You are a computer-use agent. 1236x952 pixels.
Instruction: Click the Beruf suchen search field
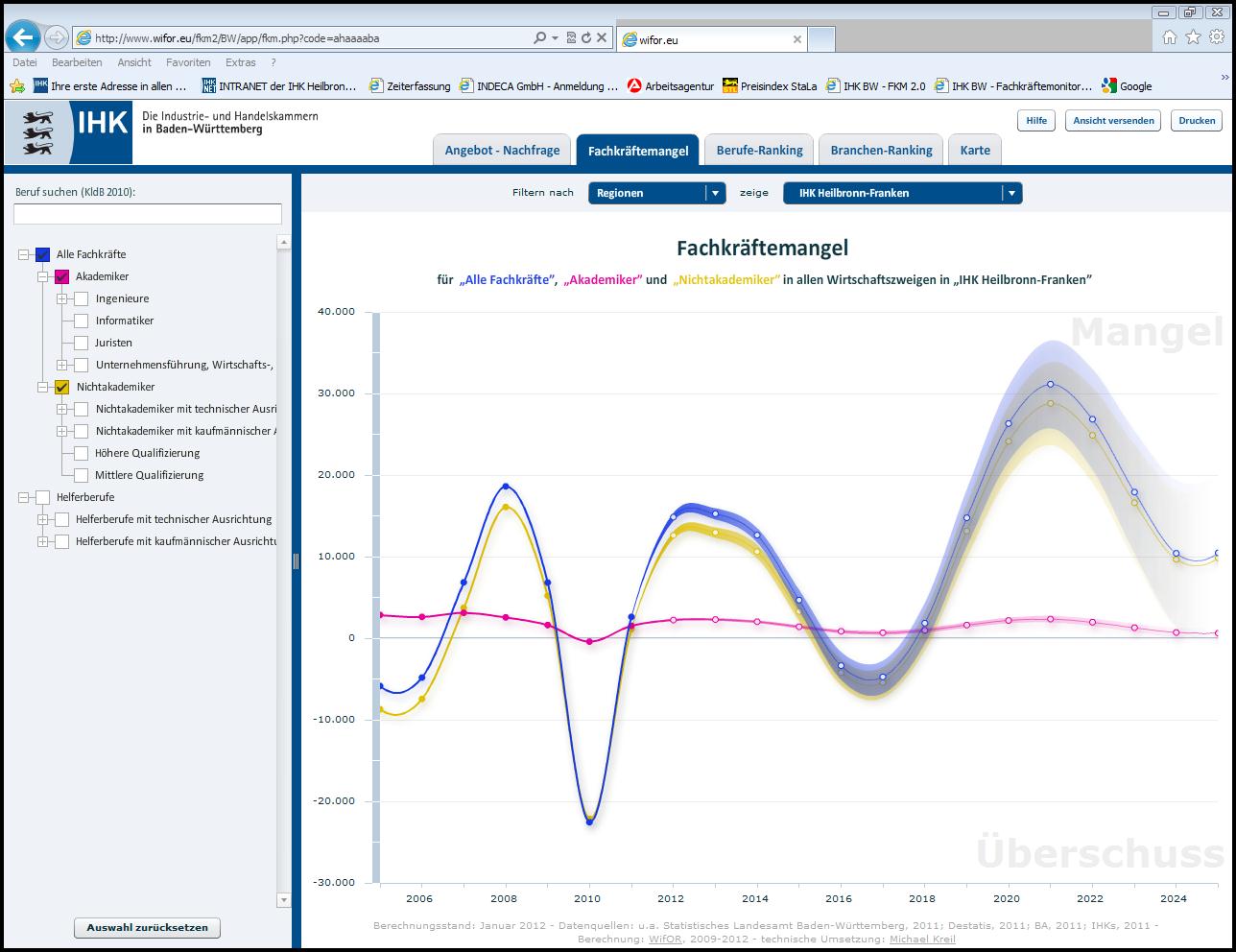coord(148,214)
